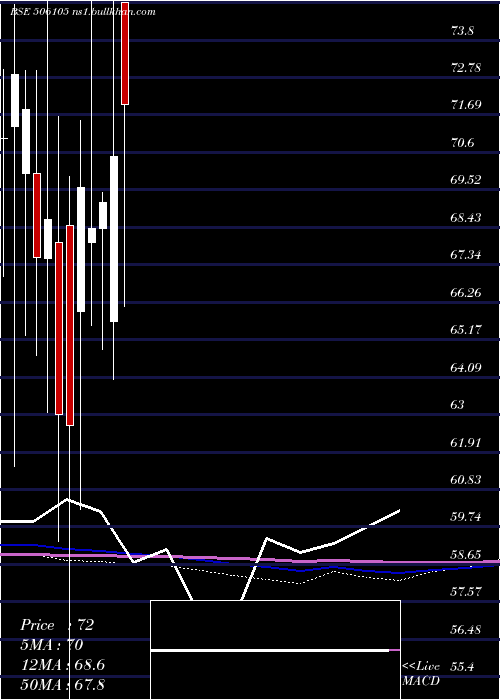The width and height of the screenshot is (500, 700).
Task: Click the 72.78 price axis label
Action: pos(467,68)
